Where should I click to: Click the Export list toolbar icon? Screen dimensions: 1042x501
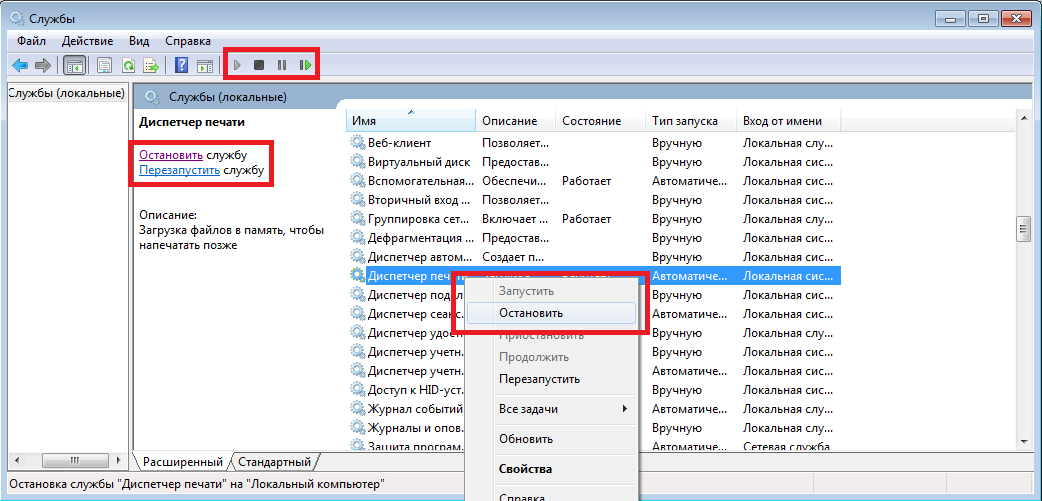(x=152, y=65)
